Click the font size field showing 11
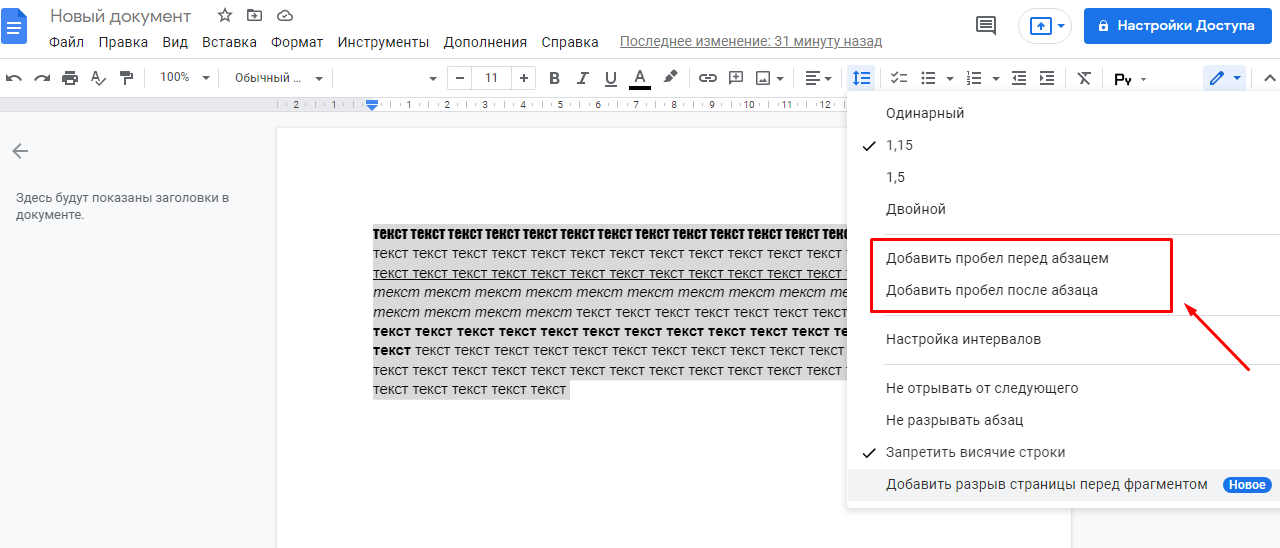 [x=491, y=78]
